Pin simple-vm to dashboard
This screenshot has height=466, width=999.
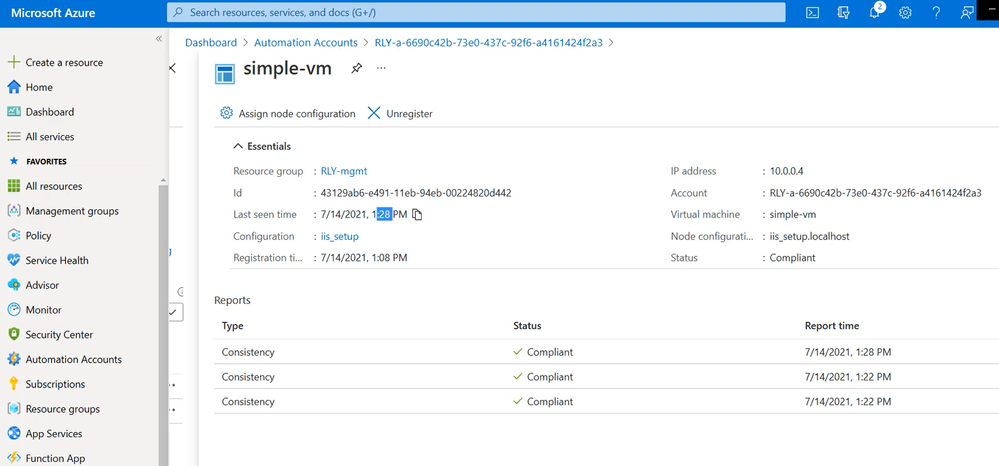pyautogui.click(x=356, y=69)
